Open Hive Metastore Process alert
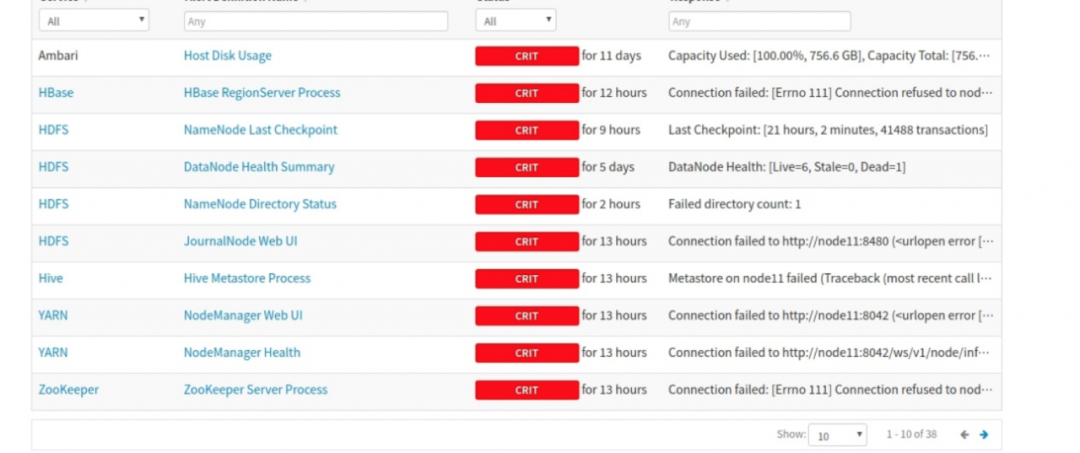This screenshot has height=453, width=1080. pyautogui.click(x=247, y=279)
